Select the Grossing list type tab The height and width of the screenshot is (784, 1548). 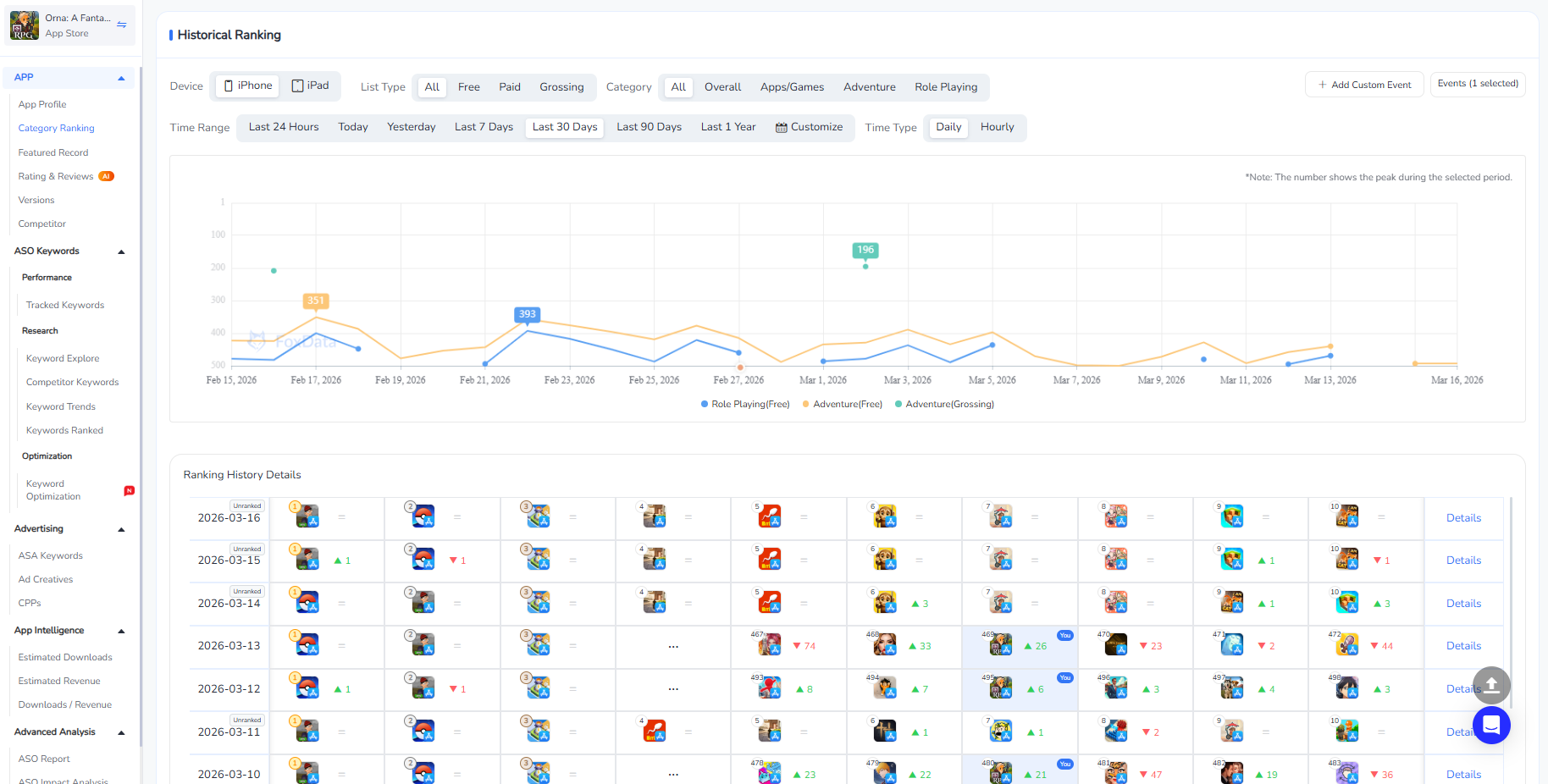561,87
